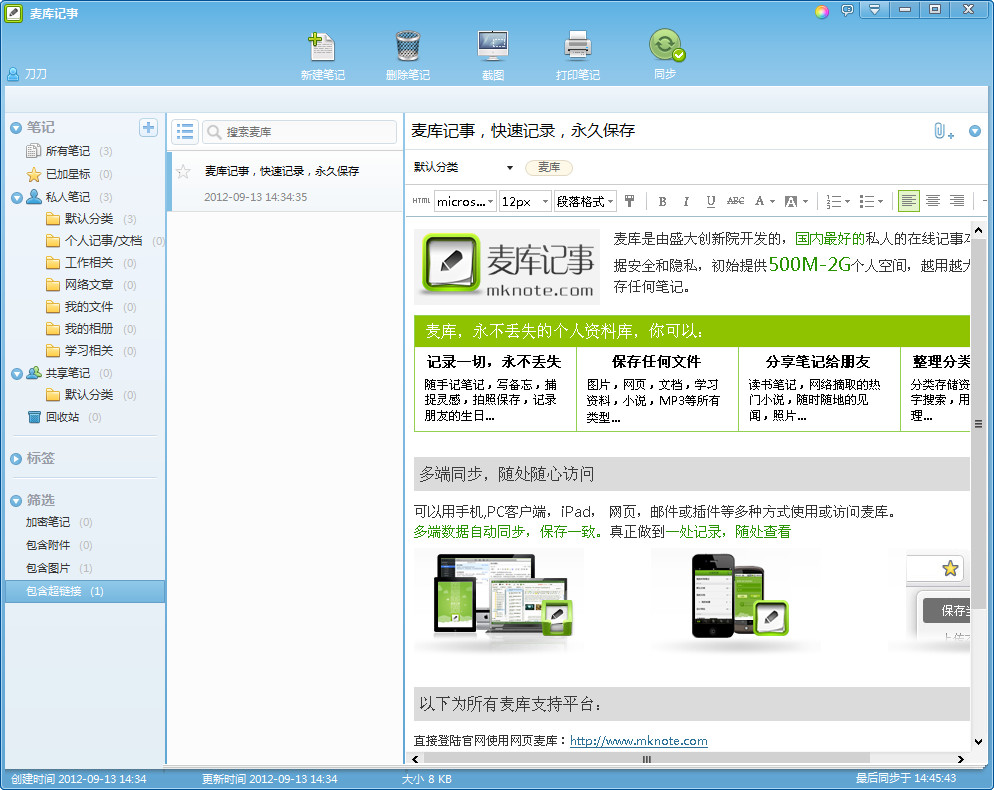Open the feedback chat bubble icon
994x790 pixels.
(847, 10)
